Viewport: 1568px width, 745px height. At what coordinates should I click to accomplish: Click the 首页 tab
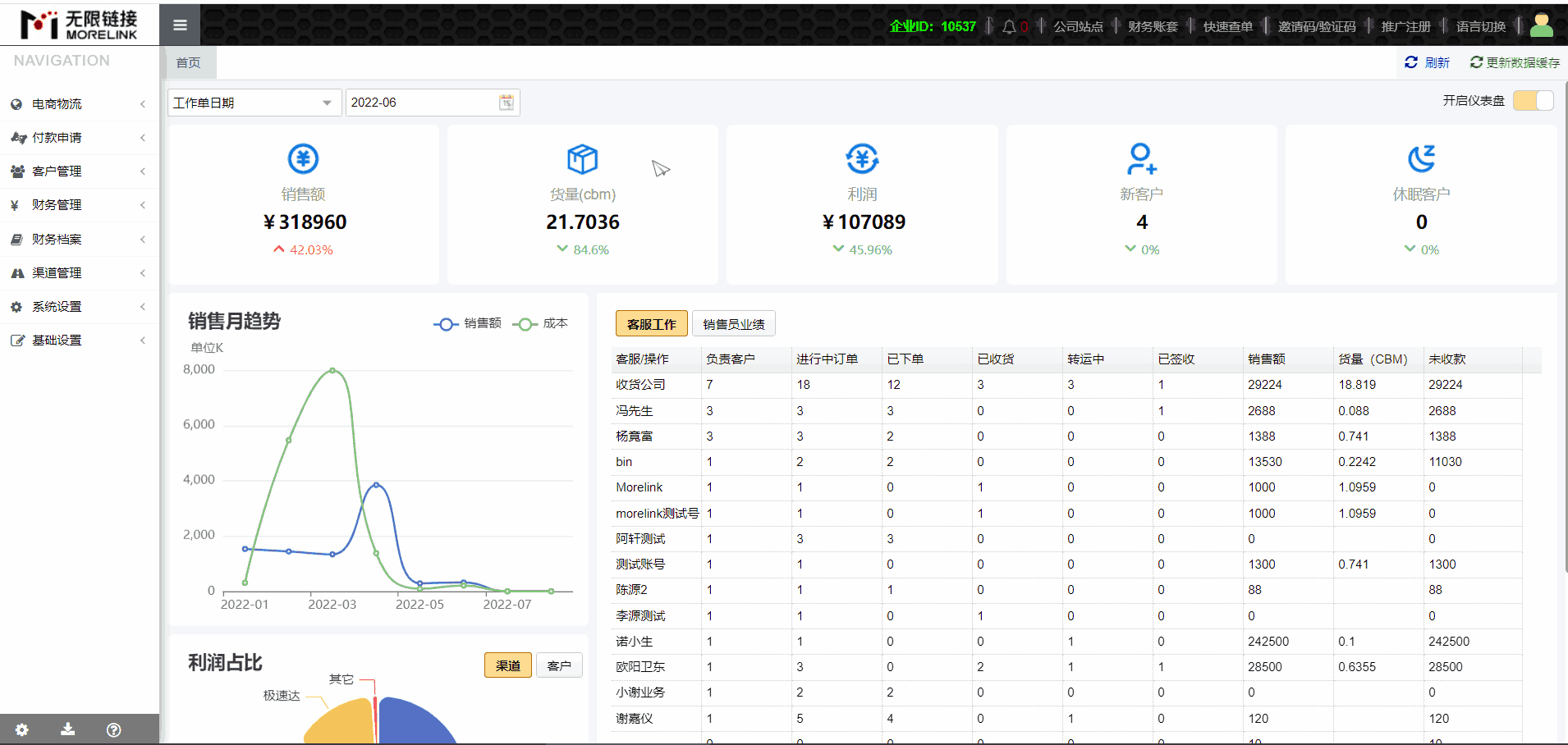pos(187,62)
